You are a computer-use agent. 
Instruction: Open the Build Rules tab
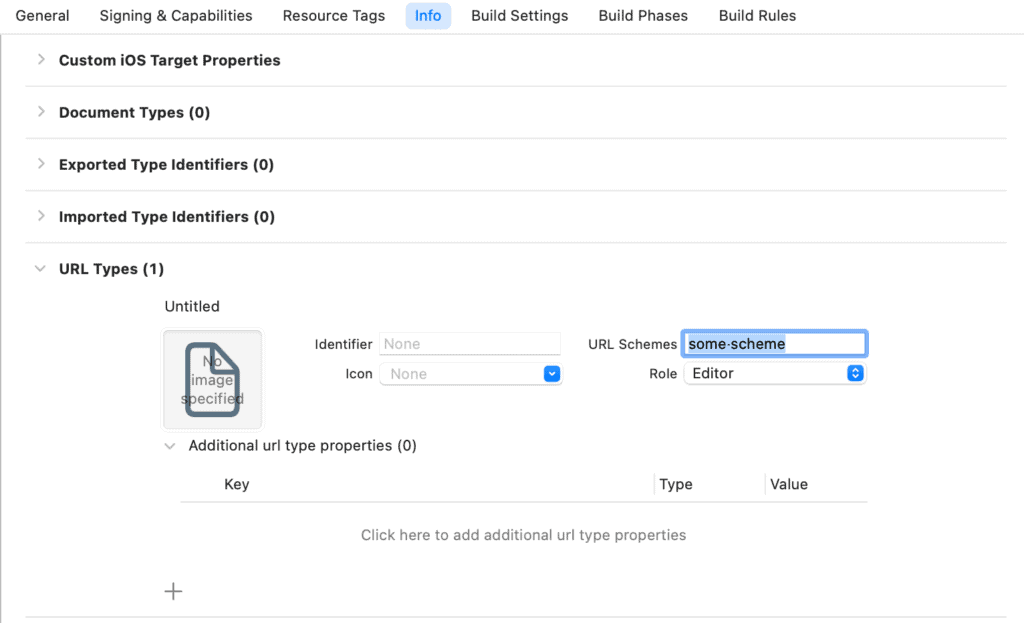click(x=758, y=16)
